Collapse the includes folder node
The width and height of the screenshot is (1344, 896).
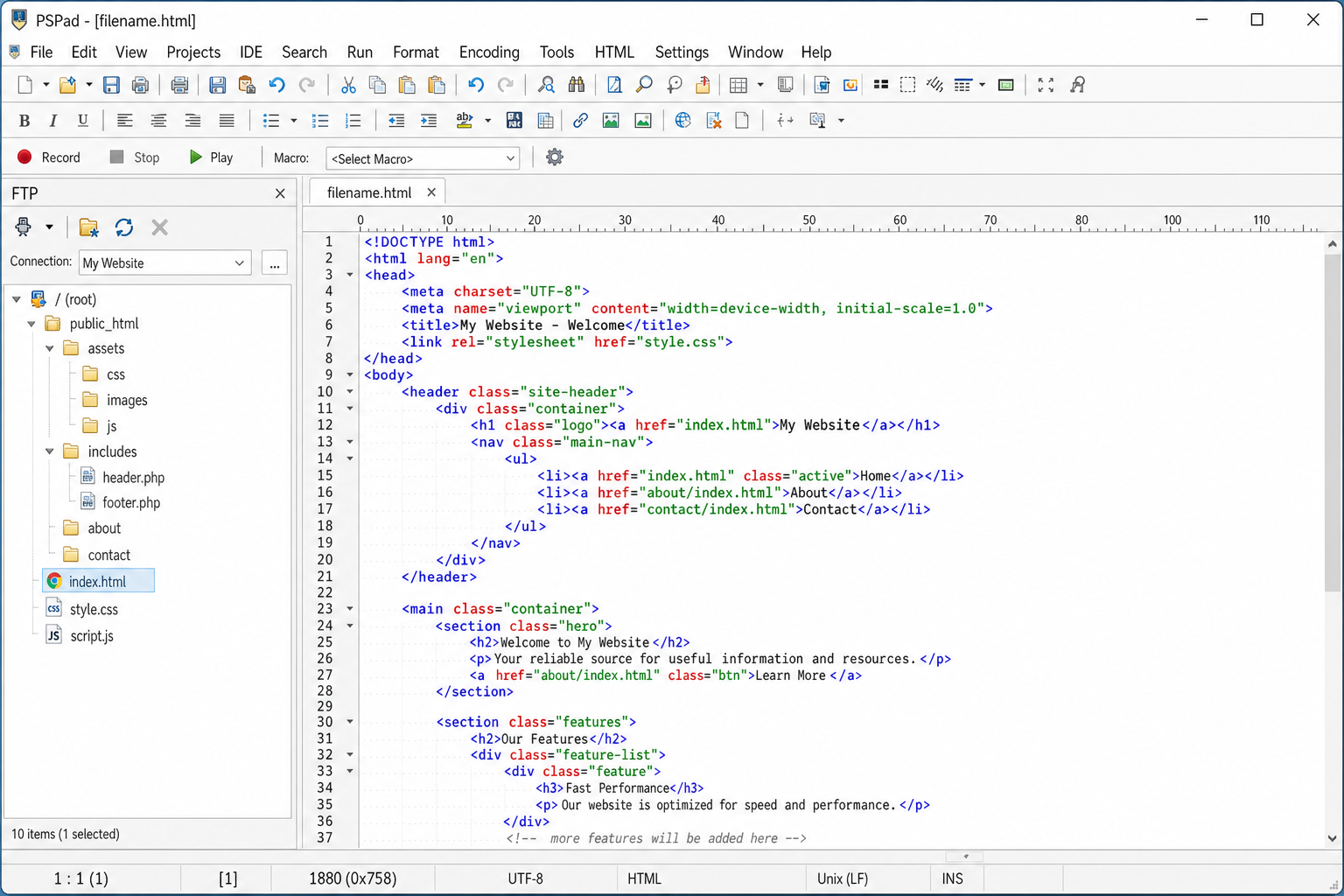pos(50,451)
